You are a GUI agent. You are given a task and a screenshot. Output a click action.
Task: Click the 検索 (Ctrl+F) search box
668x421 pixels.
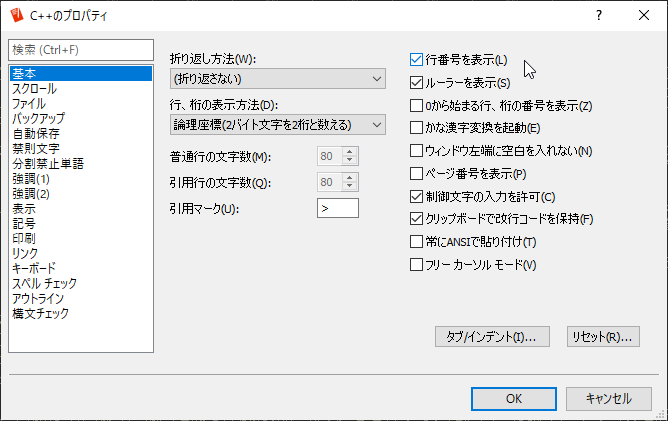pos(81,50)
